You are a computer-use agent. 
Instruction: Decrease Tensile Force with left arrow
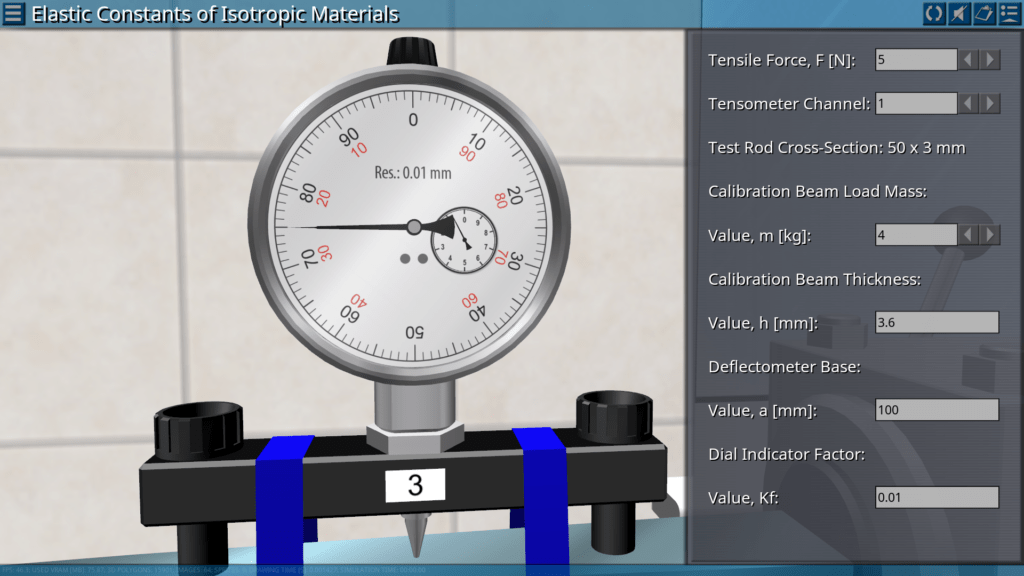click(x=969, y=60)
